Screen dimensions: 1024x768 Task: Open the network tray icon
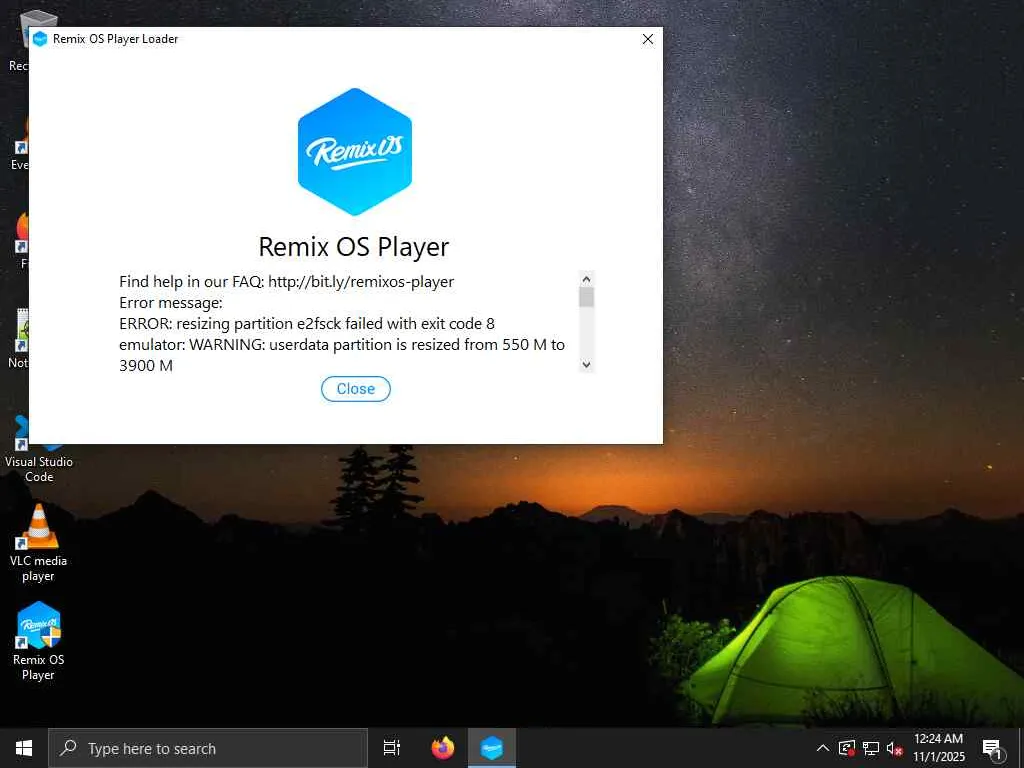pos(871,748)
